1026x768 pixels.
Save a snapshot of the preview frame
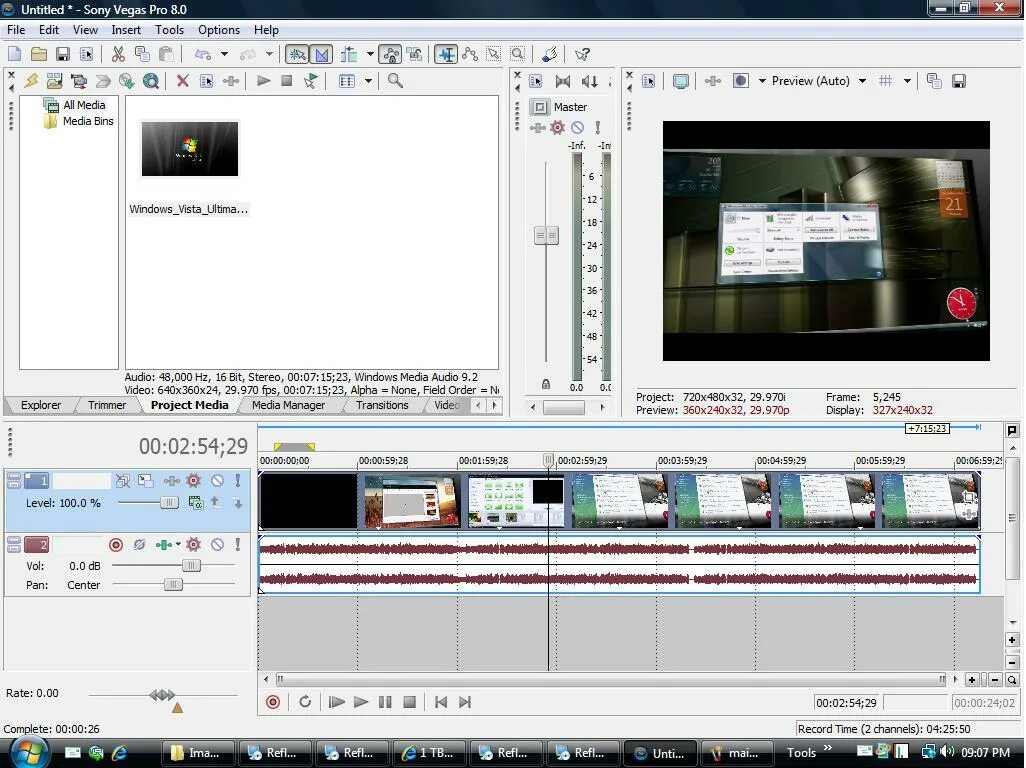(958, 81)
